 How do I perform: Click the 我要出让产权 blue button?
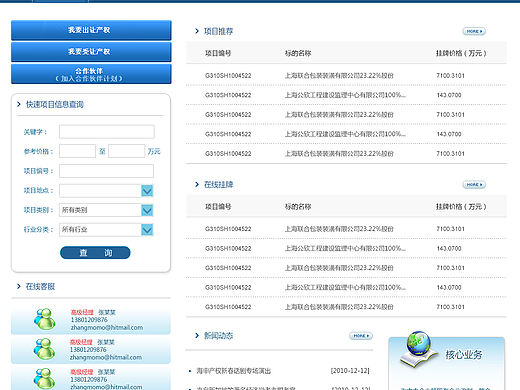point(91,30)
